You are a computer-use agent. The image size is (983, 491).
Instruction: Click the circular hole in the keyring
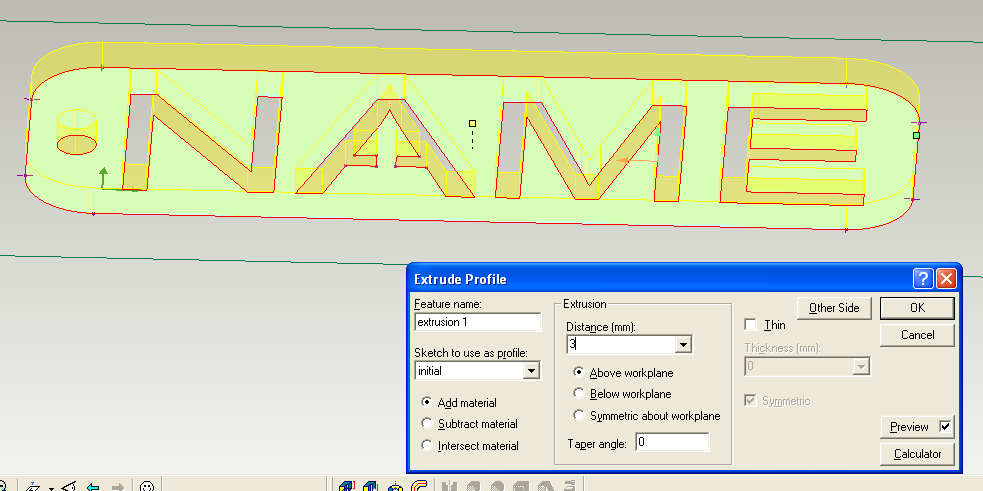[x=76, y=144]
